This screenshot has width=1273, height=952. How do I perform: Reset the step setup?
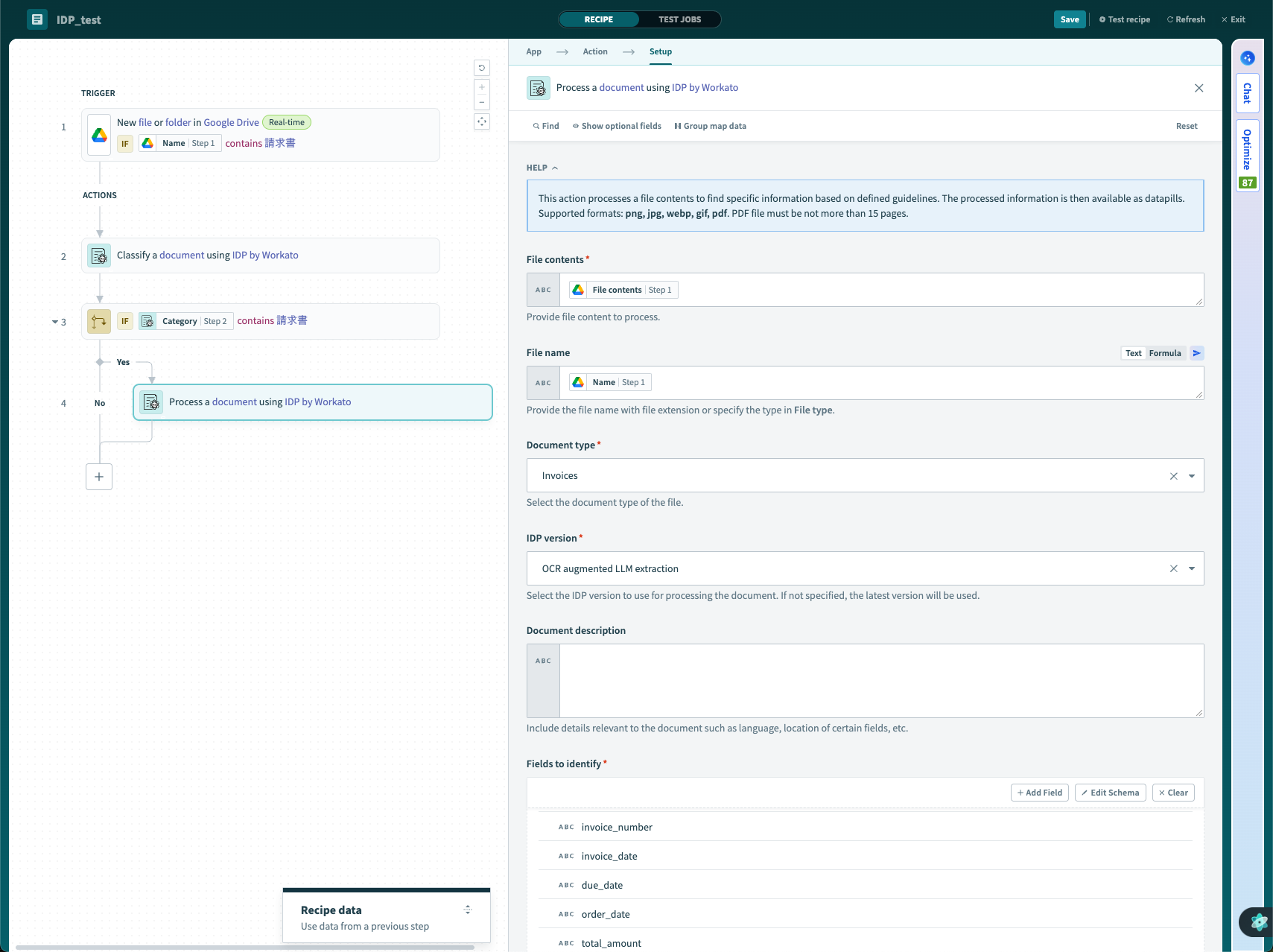(x=1187, y=126)
